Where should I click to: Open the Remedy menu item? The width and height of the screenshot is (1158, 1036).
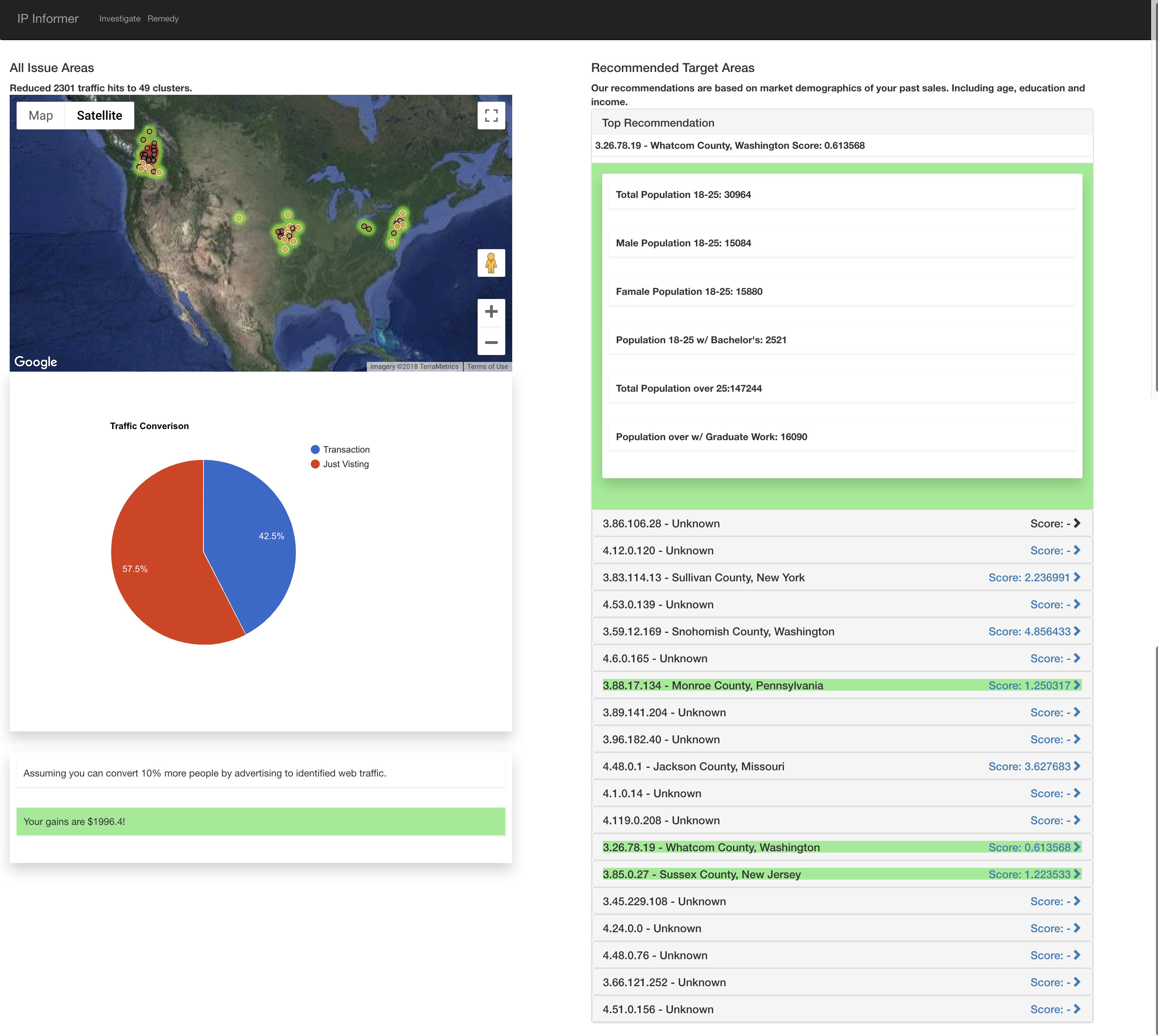[x=163, y=19]
